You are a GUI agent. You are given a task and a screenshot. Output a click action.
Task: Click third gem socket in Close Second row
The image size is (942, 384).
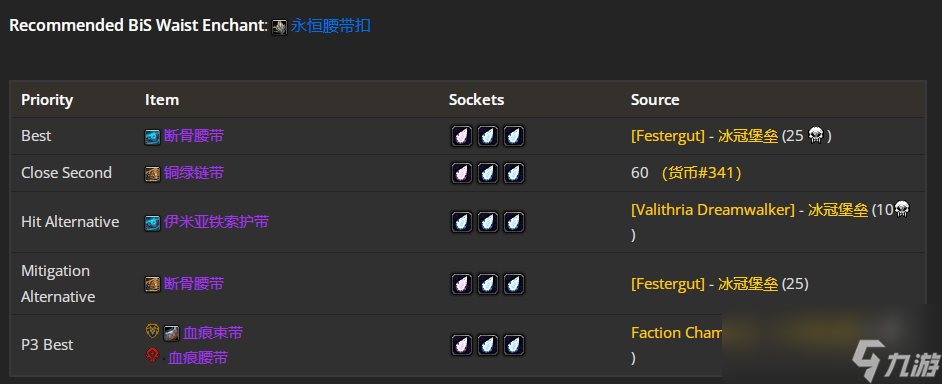pos(514,173)
